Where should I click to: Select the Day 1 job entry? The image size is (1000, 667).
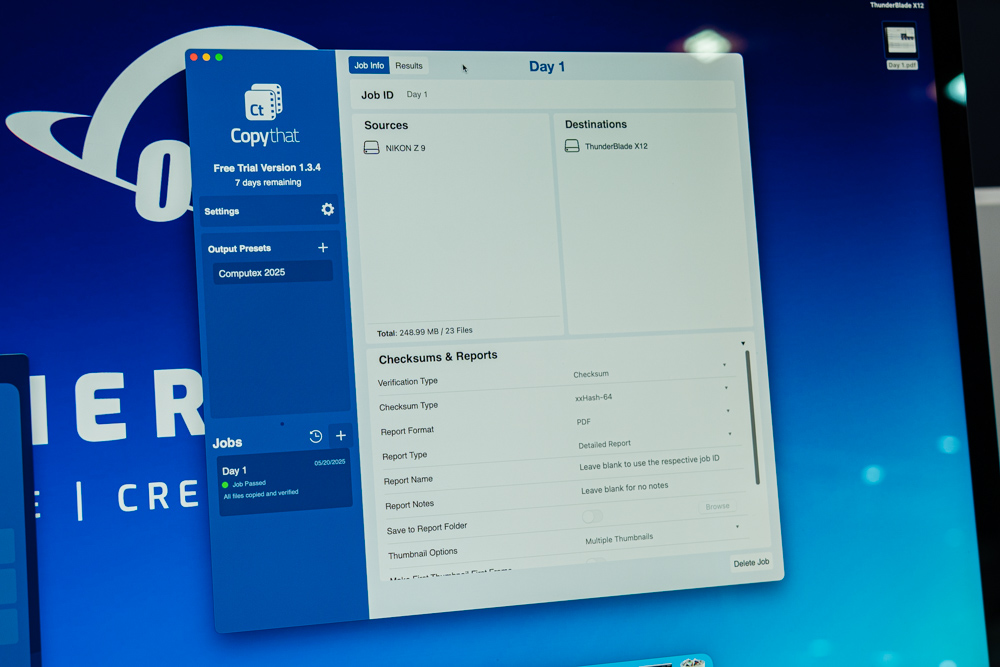[x=284, y=482]
